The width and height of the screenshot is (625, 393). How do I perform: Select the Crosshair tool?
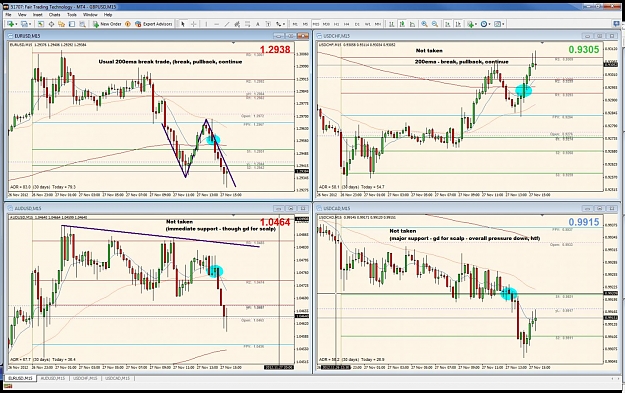point(193,24)
